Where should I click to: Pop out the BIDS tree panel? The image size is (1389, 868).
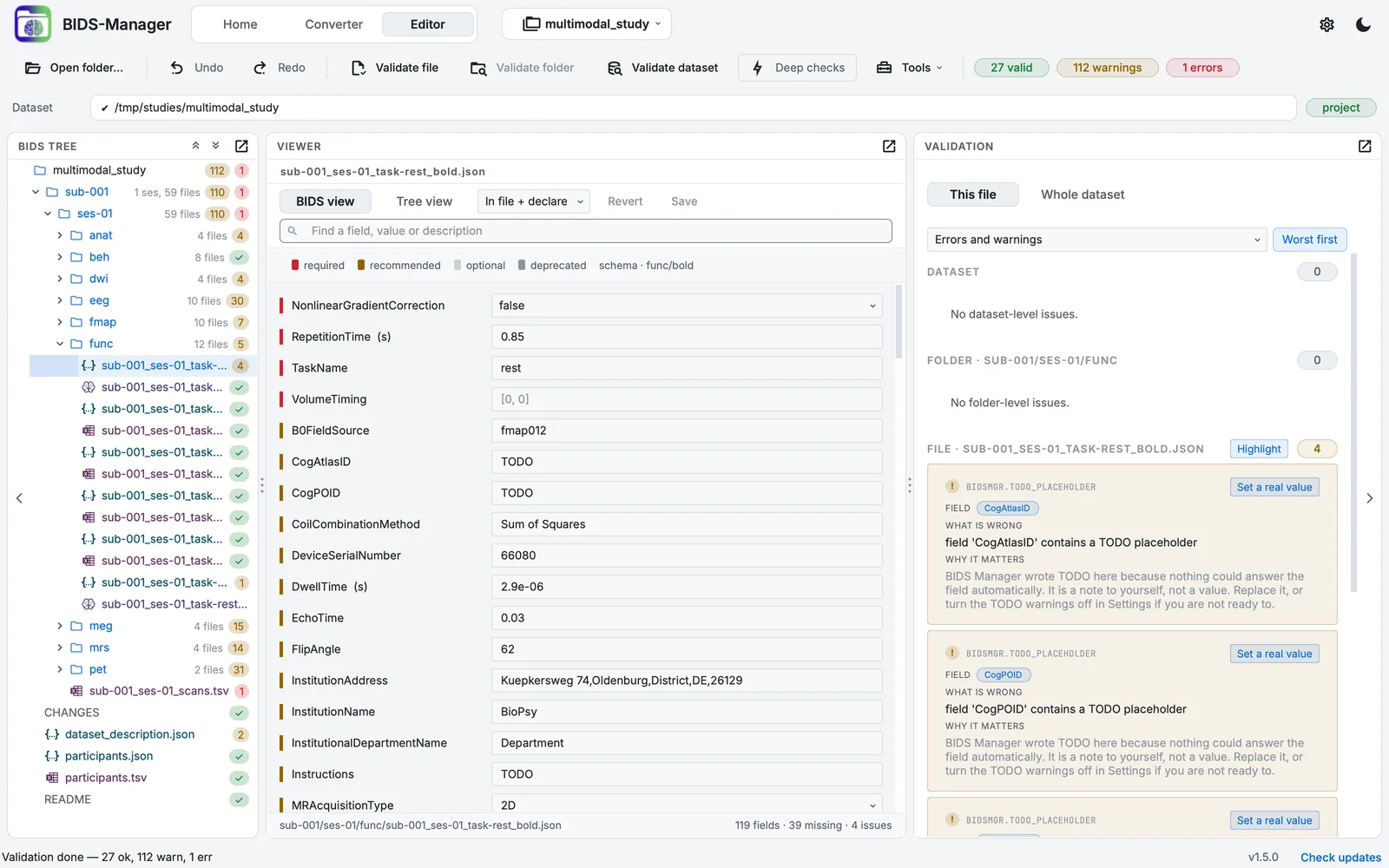pos(241,146)
